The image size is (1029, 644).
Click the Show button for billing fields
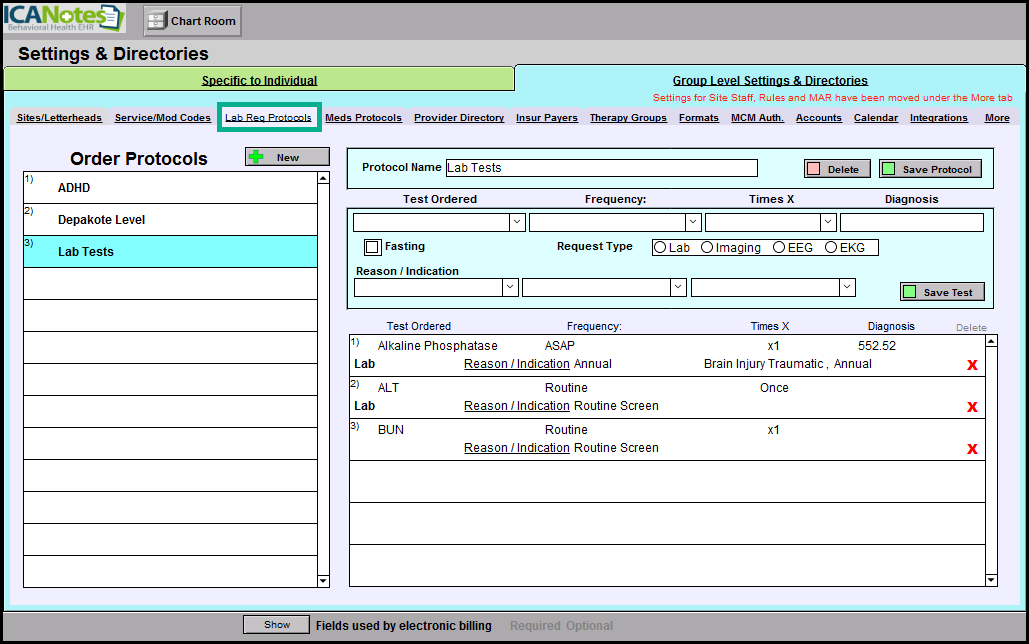point(277,625)
